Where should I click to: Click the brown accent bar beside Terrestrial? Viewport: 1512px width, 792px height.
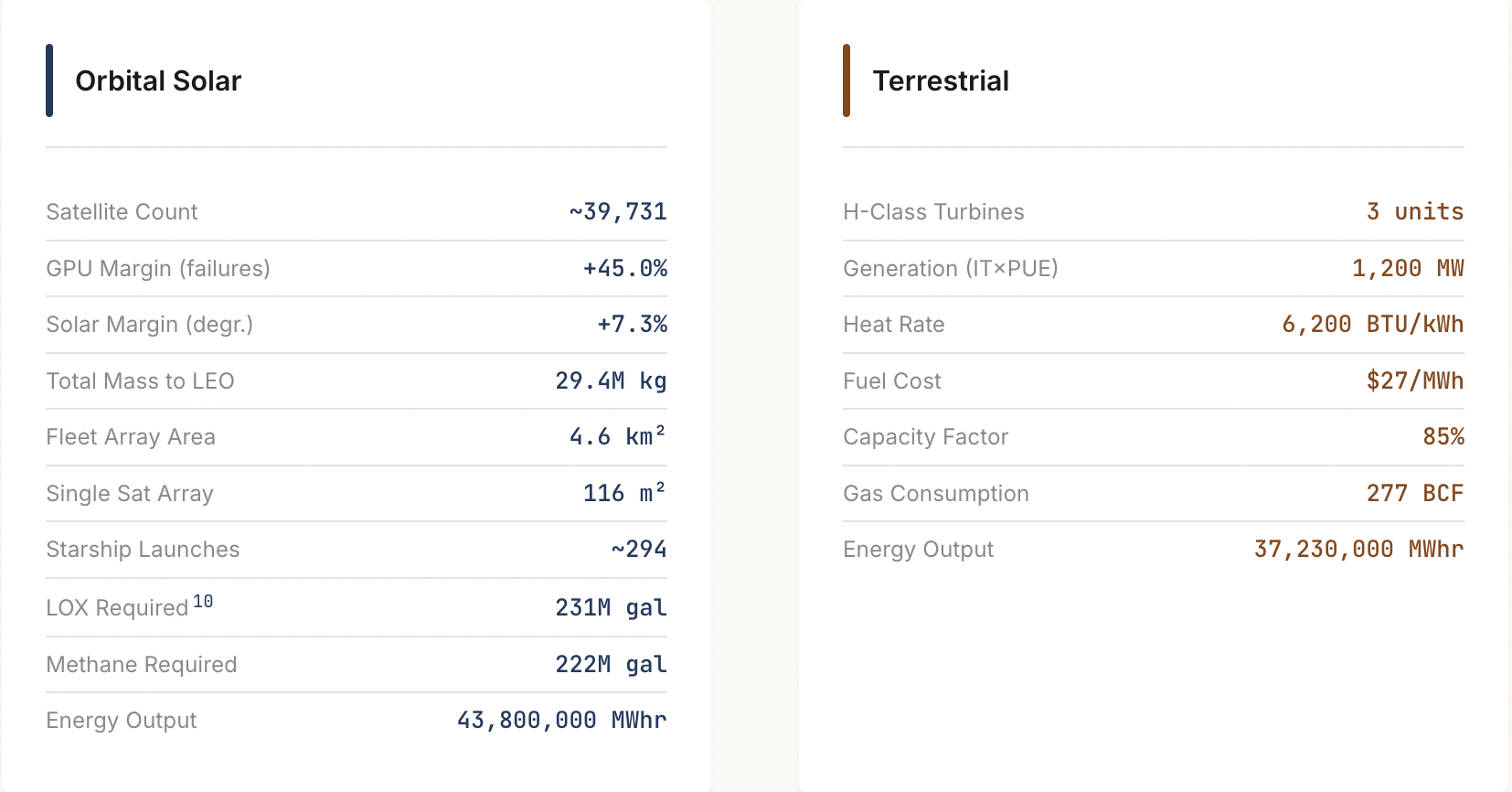coord(847,80)
